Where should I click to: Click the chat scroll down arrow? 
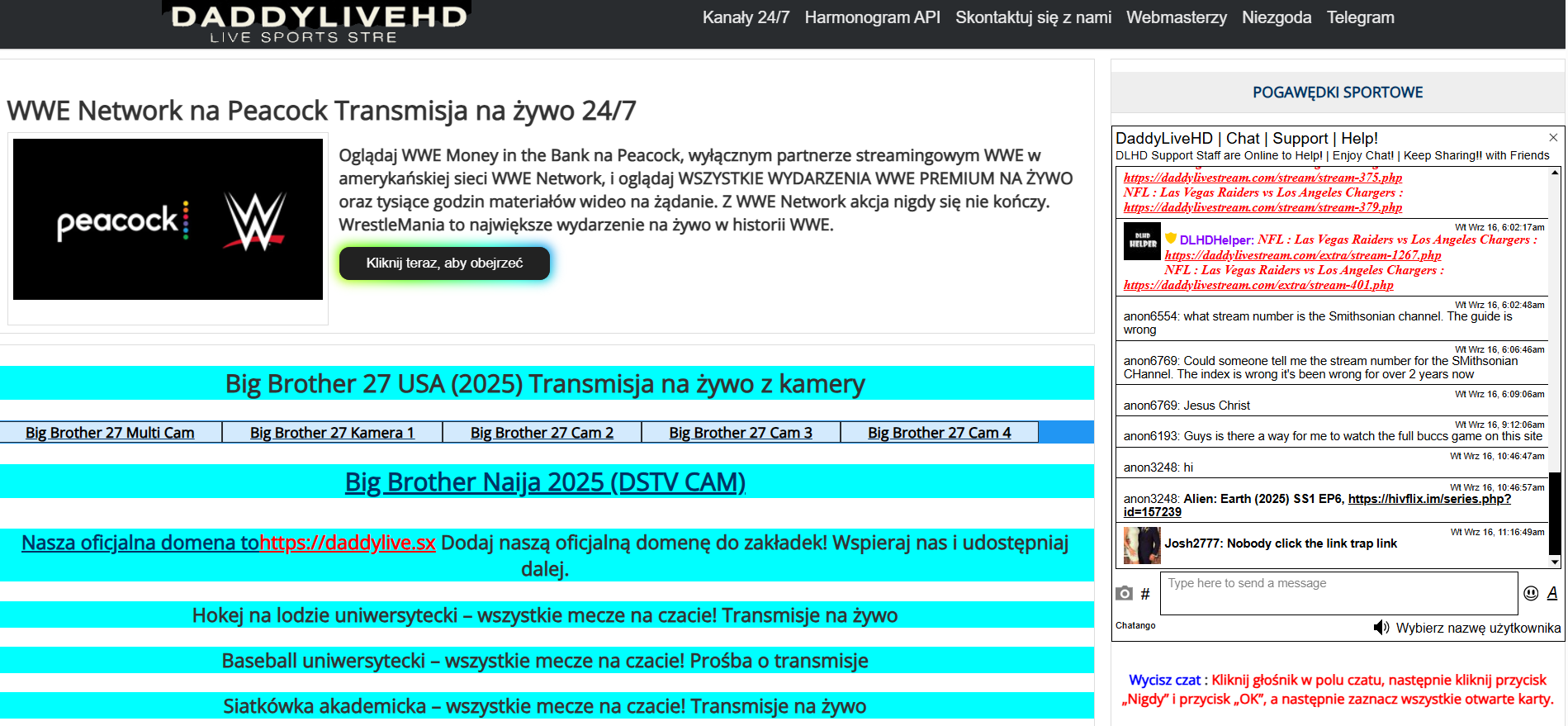click(1555, 562)
